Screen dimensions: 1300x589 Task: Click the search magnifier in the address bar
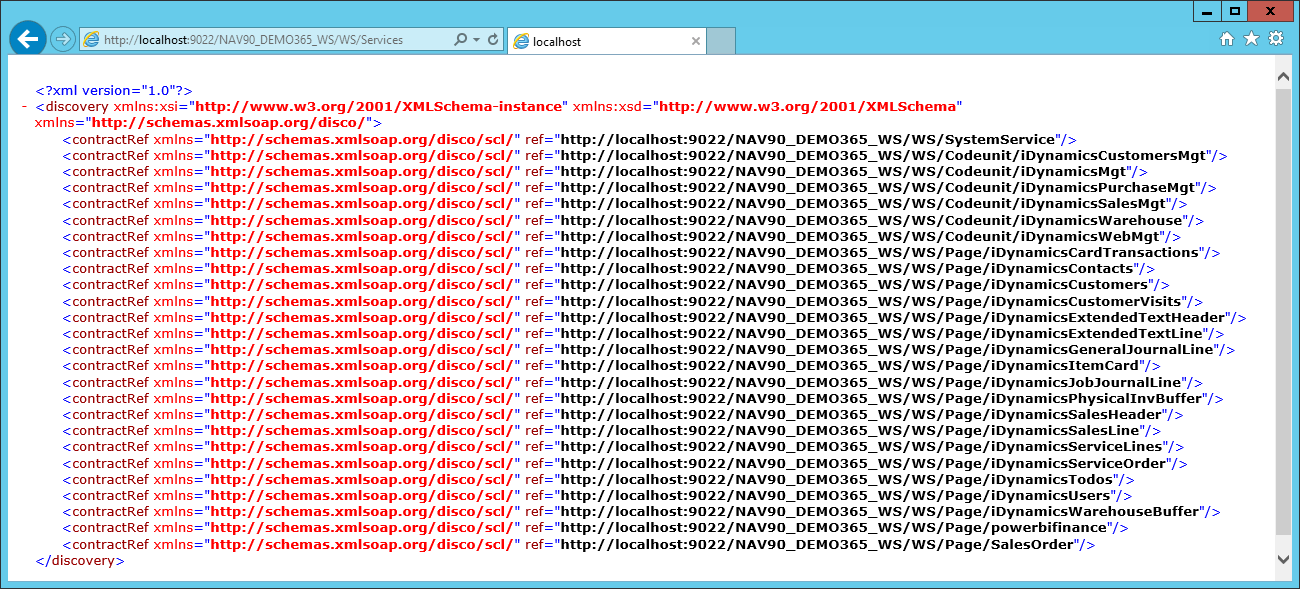click(460, 40)
